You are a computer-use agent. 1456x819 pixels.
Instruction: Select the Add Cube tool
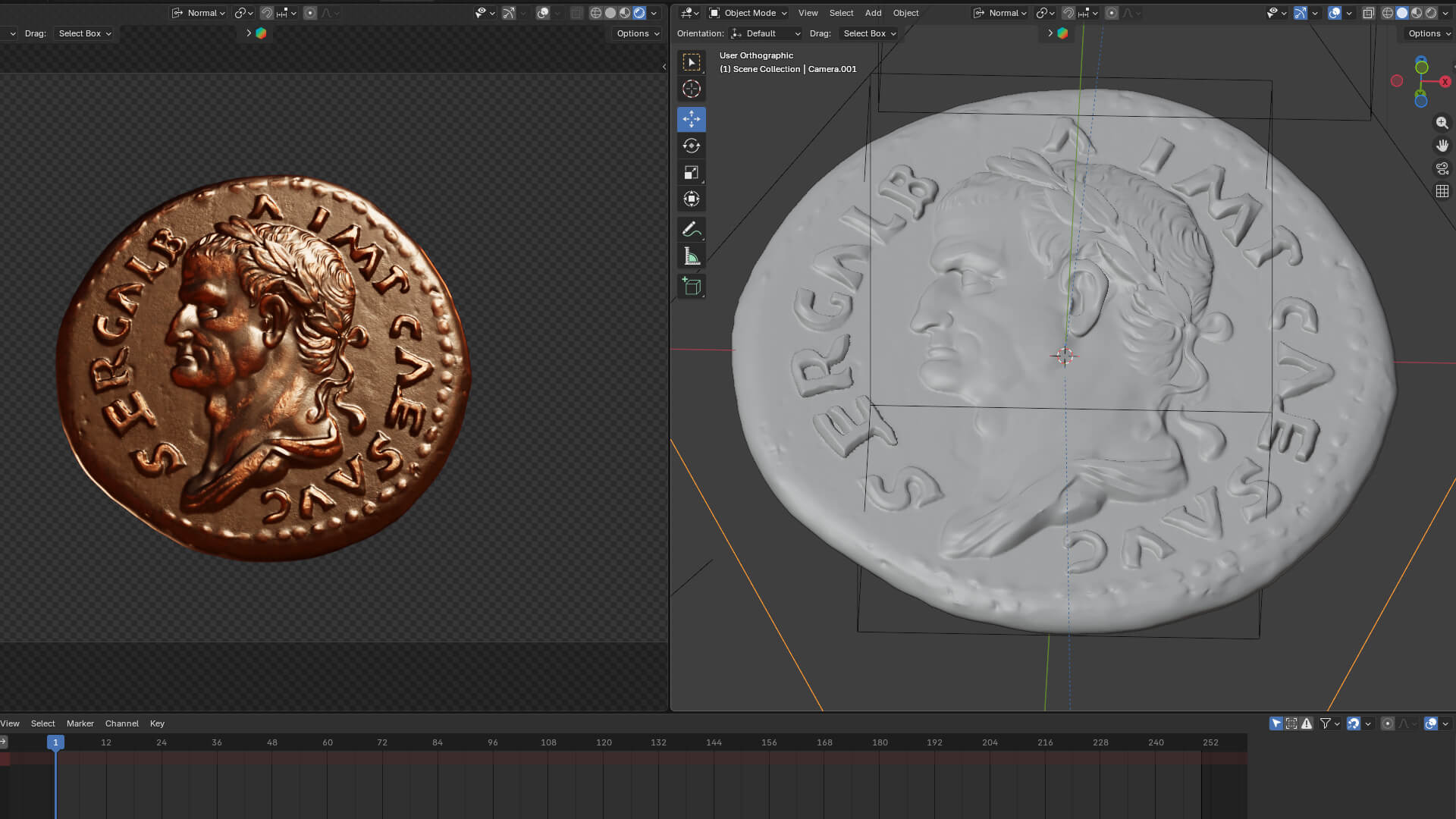click(x=691, y=286)
